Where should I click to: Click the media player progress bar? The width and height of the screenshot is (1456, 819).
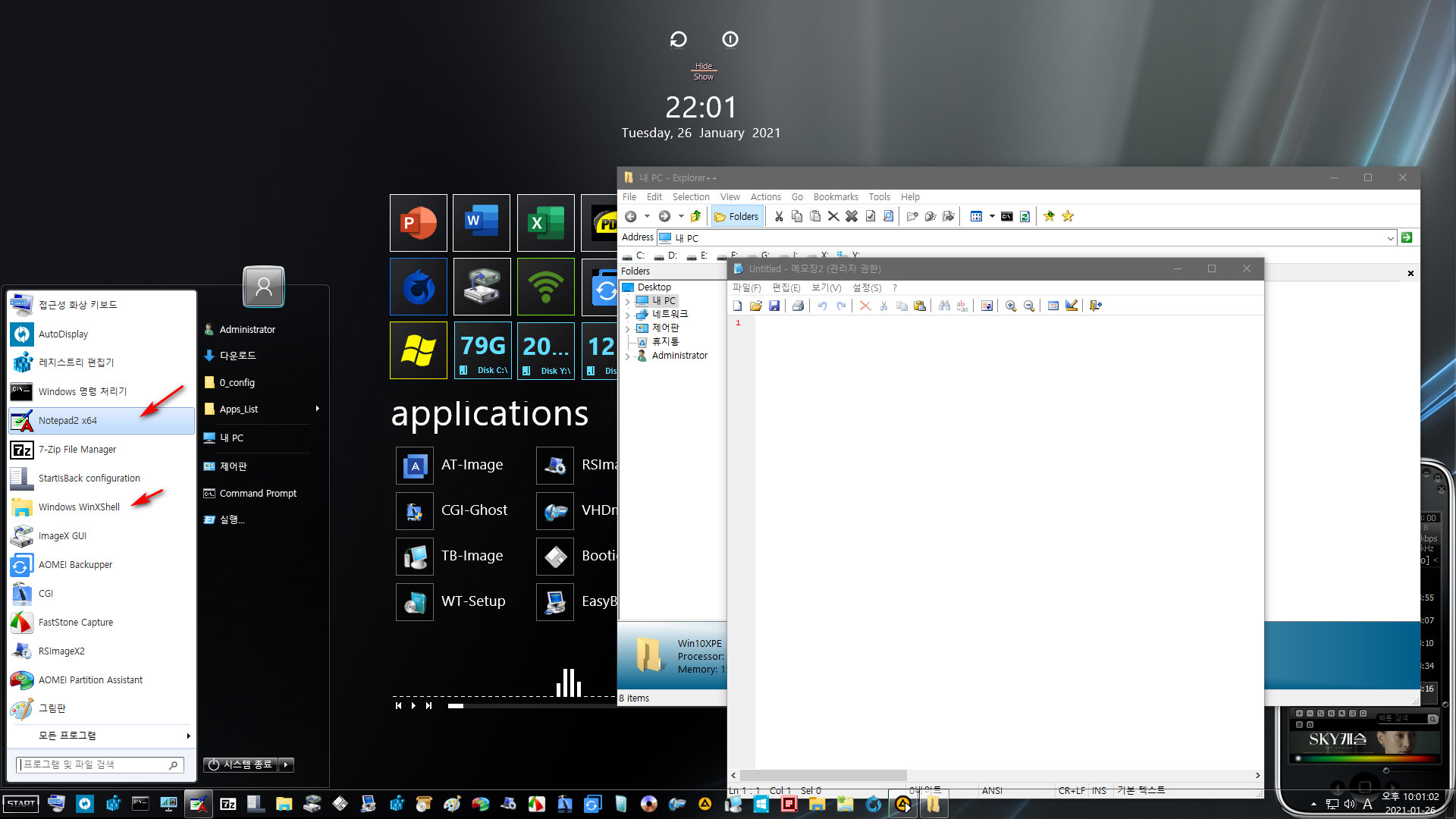point(533,706)
